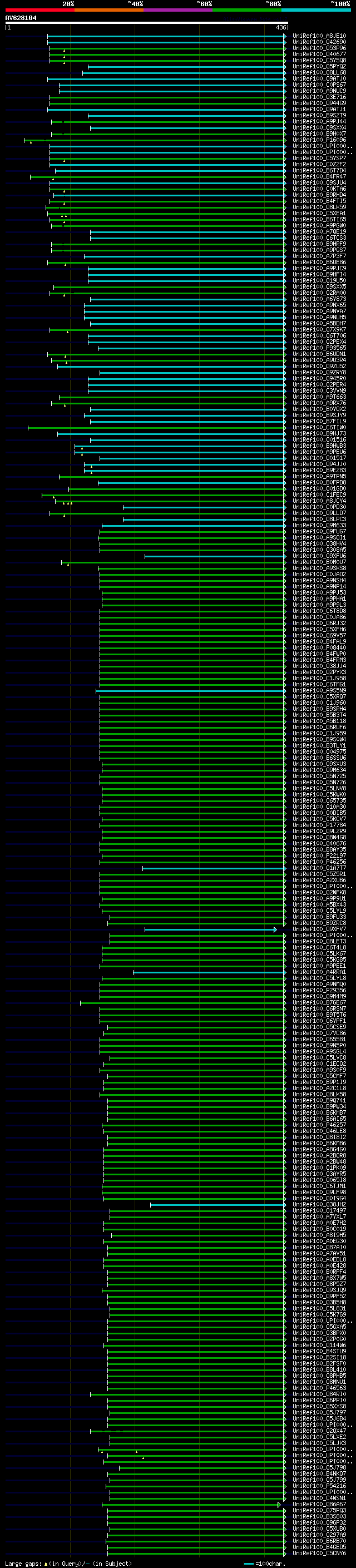Open hit UniRef100_Q8LL68
Image resolution: width=356 pixels, height=1568 pixels.
pos(319,72)
